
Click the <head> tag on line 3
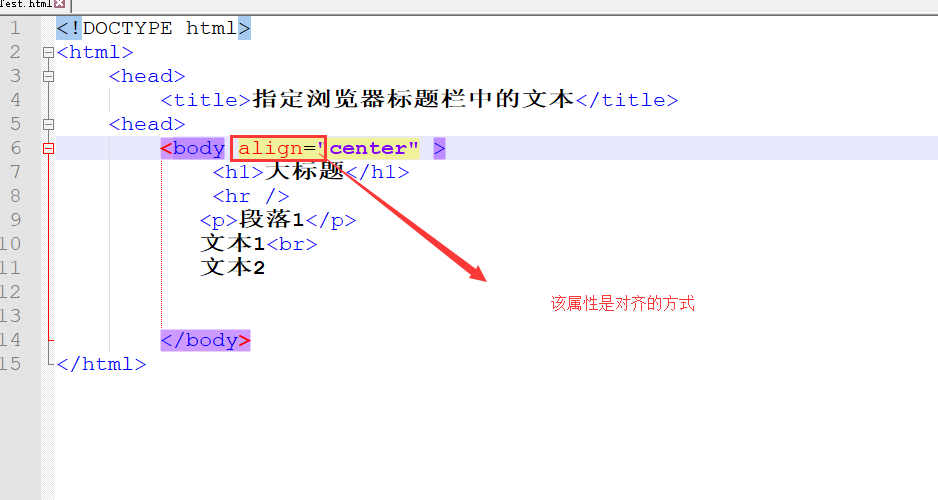pyautogui.click(x=147, y=77)
